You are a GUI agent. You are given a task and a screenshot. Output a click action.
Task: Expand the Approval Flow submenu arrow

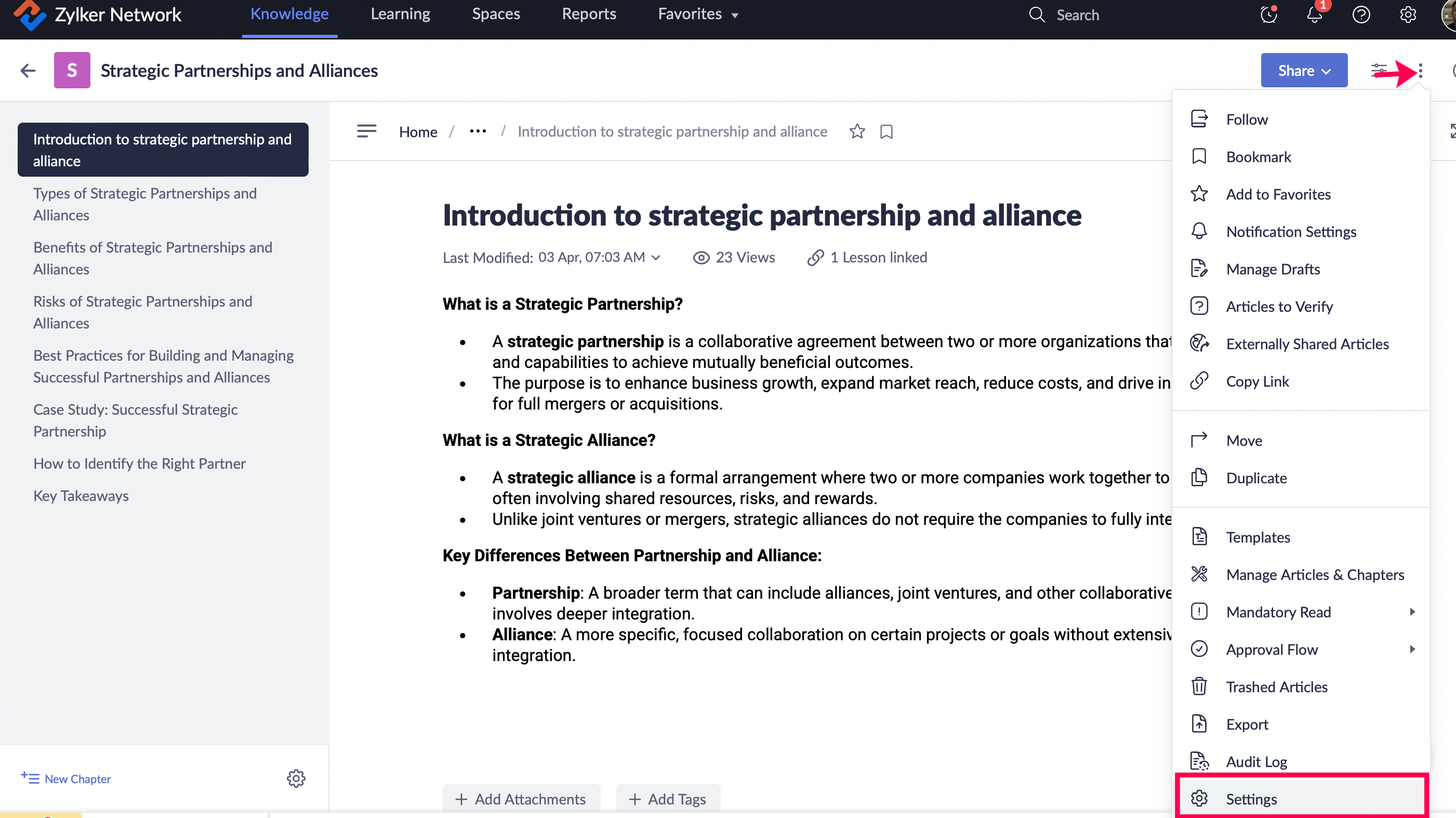[x=1412, y=650]
